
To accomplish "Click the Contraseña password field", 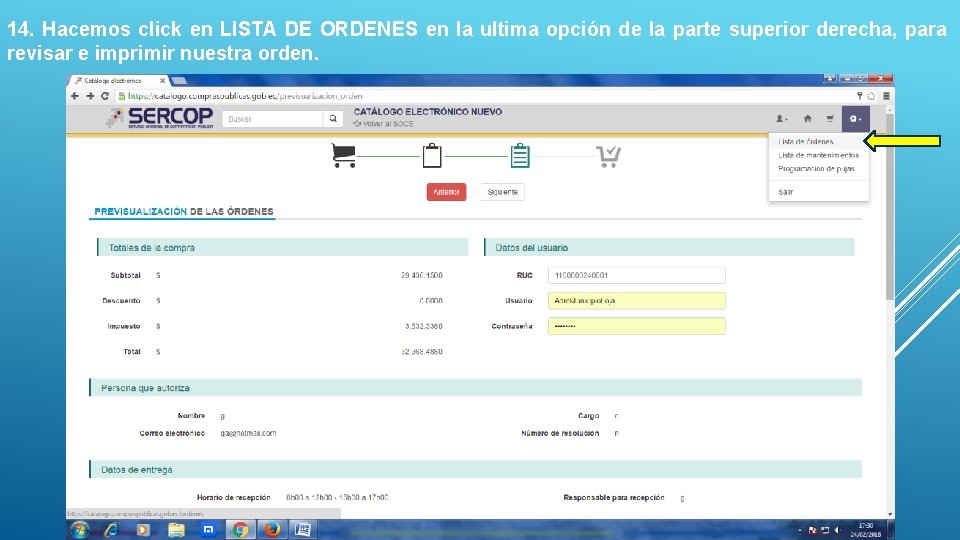I will click(637, 326).
